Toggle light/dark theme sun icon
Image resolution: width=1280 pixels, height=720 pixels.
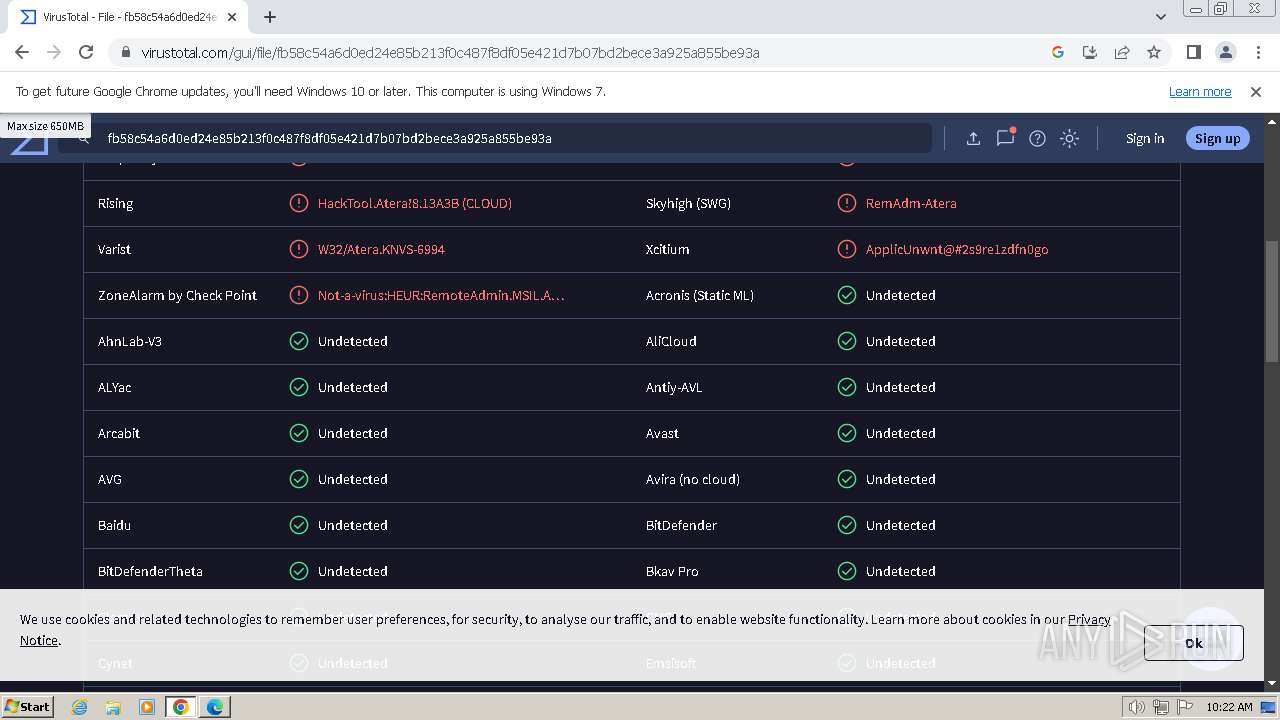[x=1069, y=138]
